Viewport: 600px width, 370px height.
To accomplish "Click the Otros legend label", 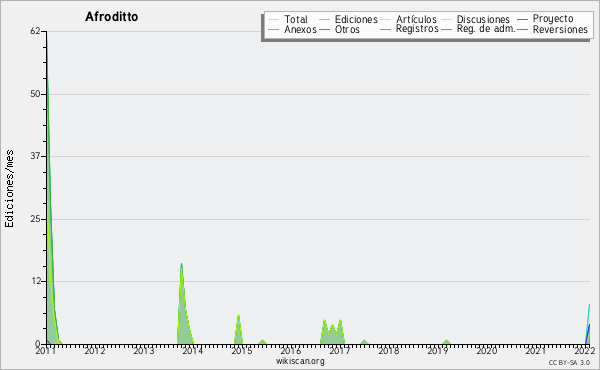I will (347, 29).
